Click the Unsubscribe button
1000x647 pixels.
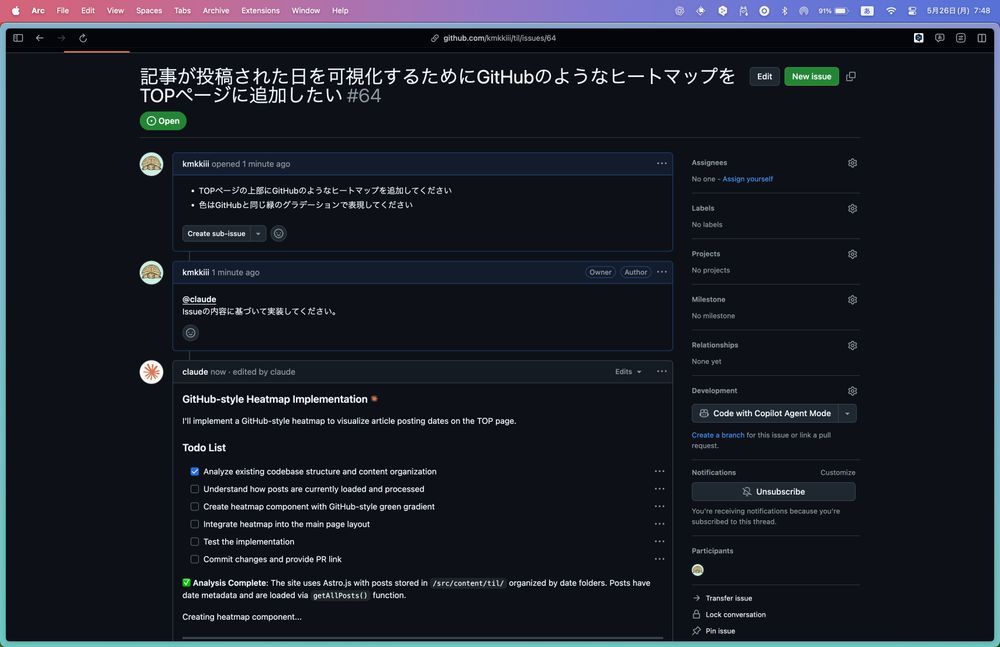(x=774, y=492)
